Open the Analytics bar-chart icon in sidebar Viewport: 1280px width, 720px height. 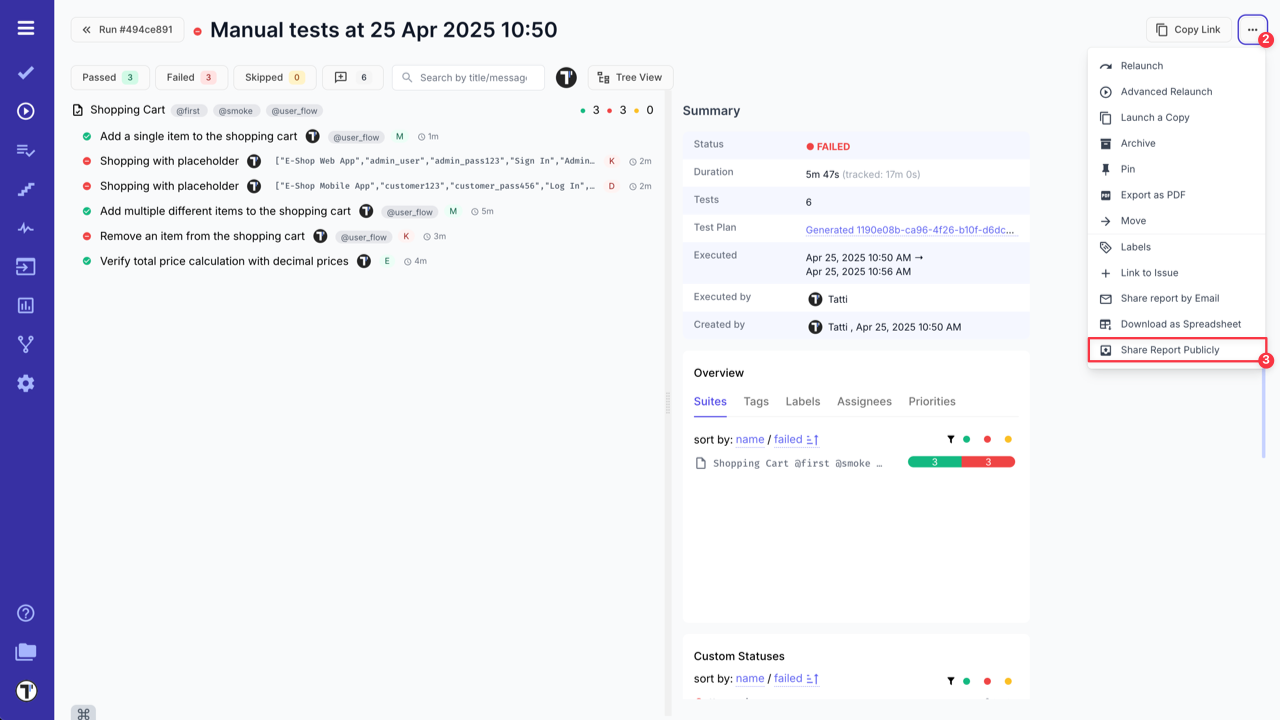pyautogui.click(x=25, y=305)
